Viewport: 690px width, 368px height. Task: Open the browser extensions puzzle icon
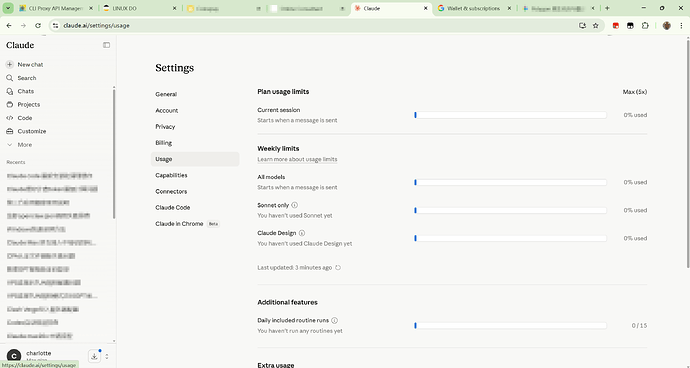point(645,26)
